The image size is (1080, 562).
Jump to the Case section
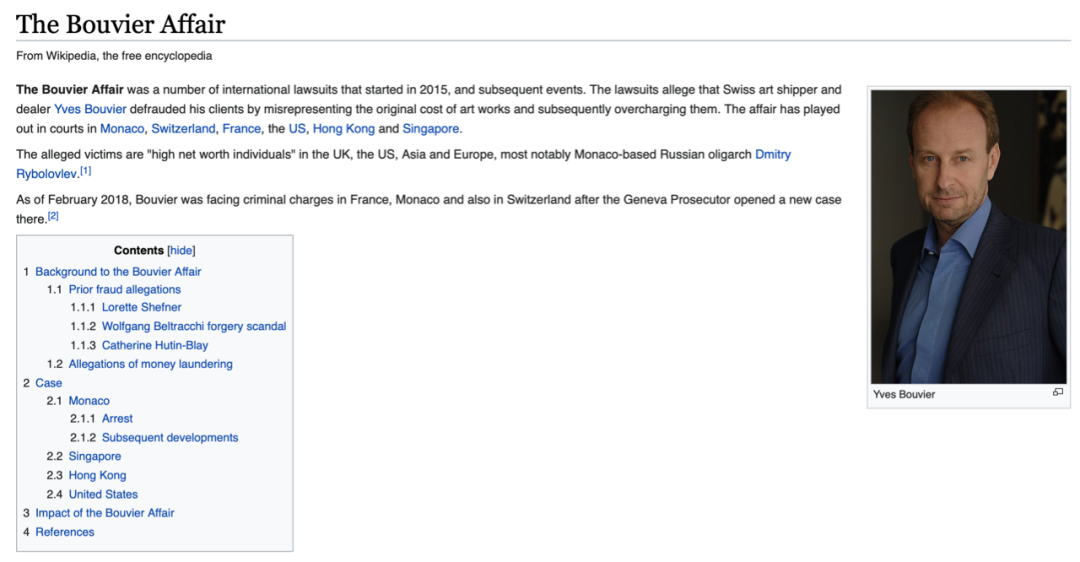(x=48, y=383)
